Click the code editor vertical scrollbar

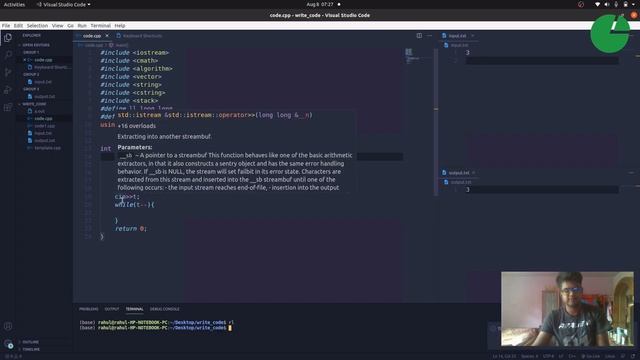pos(436,122)
